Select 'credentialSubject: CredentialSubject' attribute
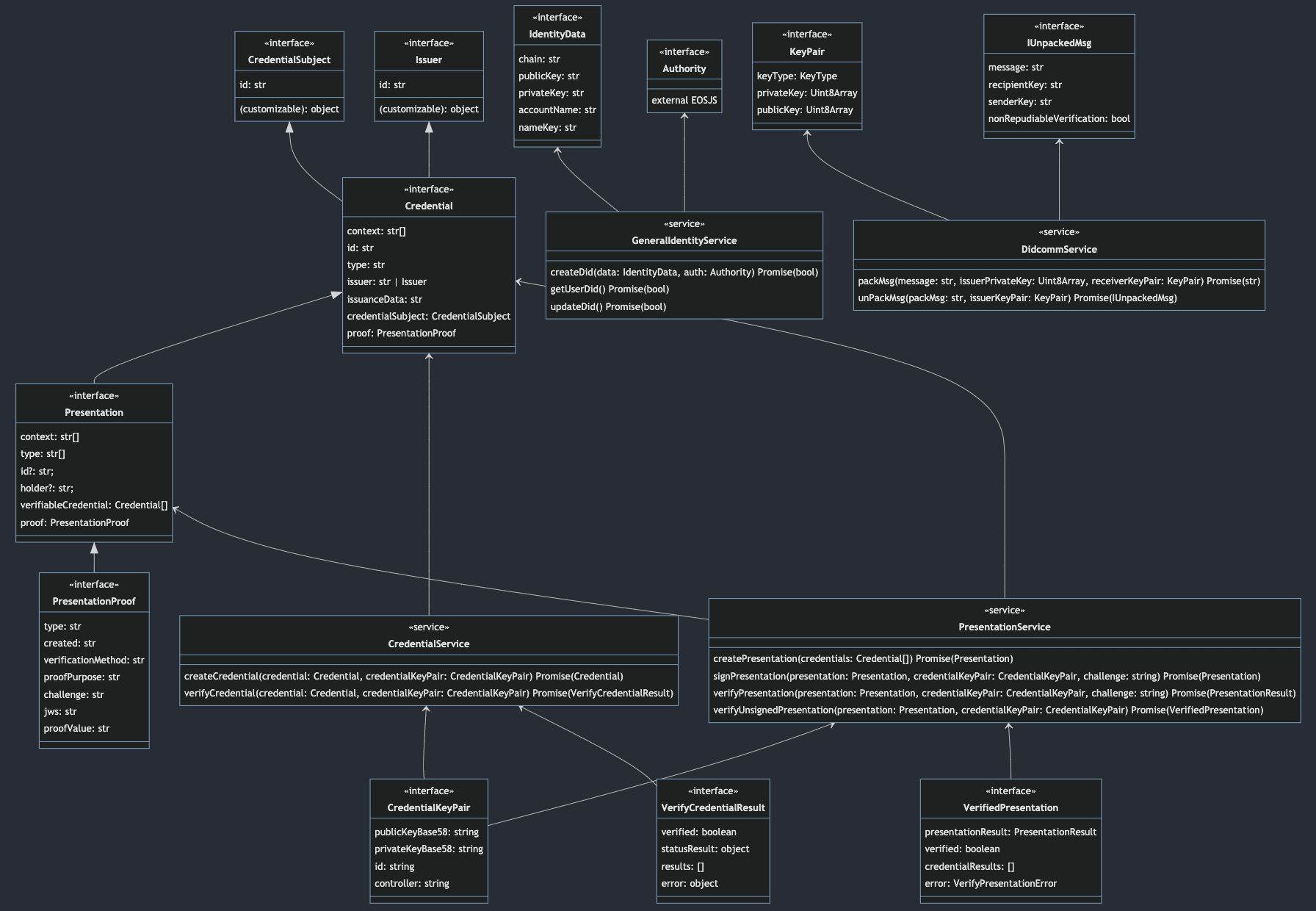Image resolution: width=1316 pixels, height=911 pixels. point(429,317)
